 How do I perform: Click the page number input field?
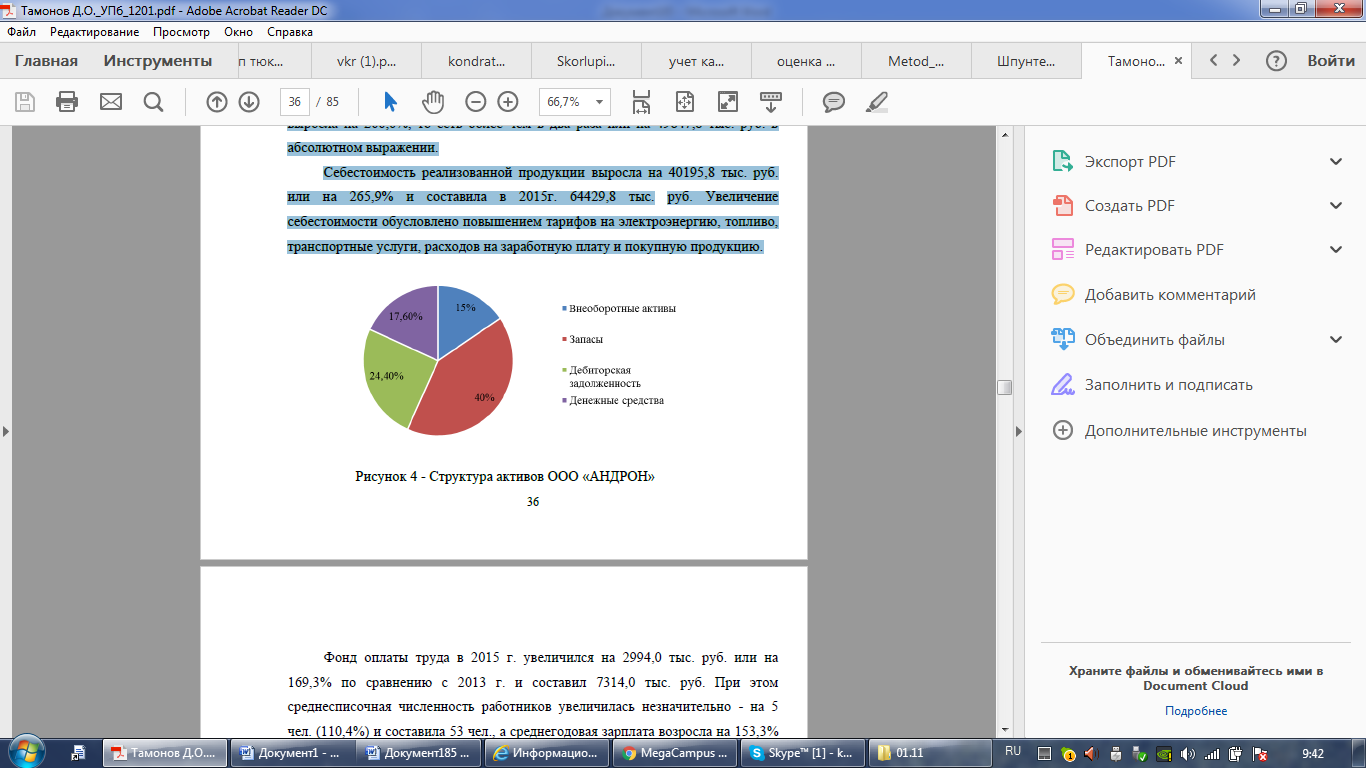[x=294, y=102]
